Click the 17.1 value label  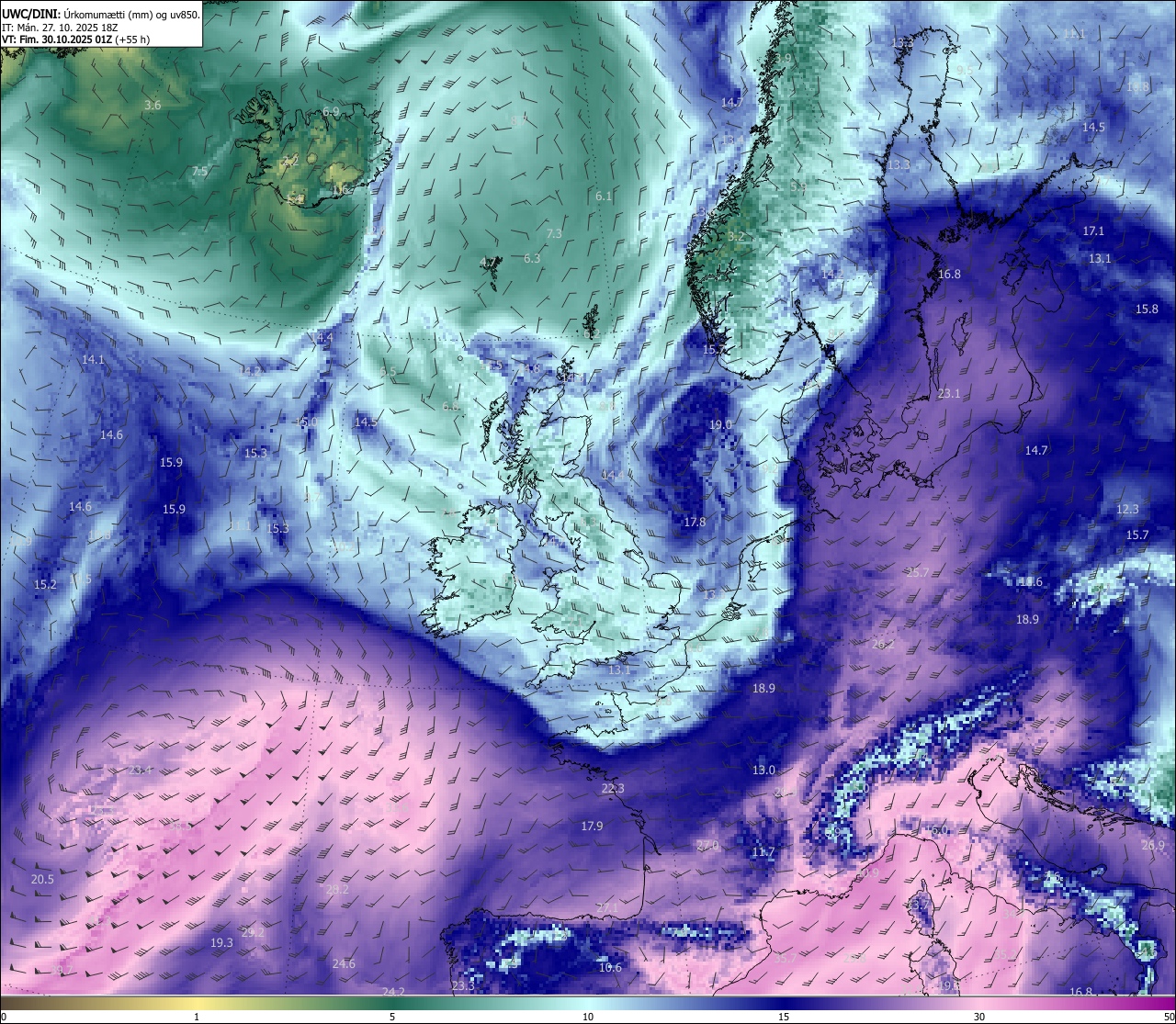1093,231
